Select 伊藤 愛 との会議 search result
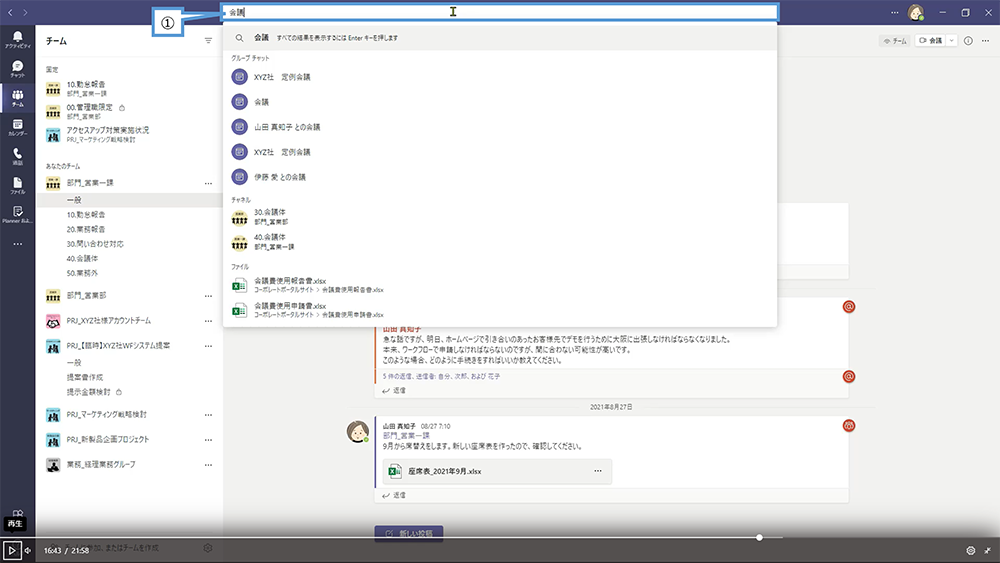Image resolution: width=1000 pixels, height=563 pixels. pos(500,177)
